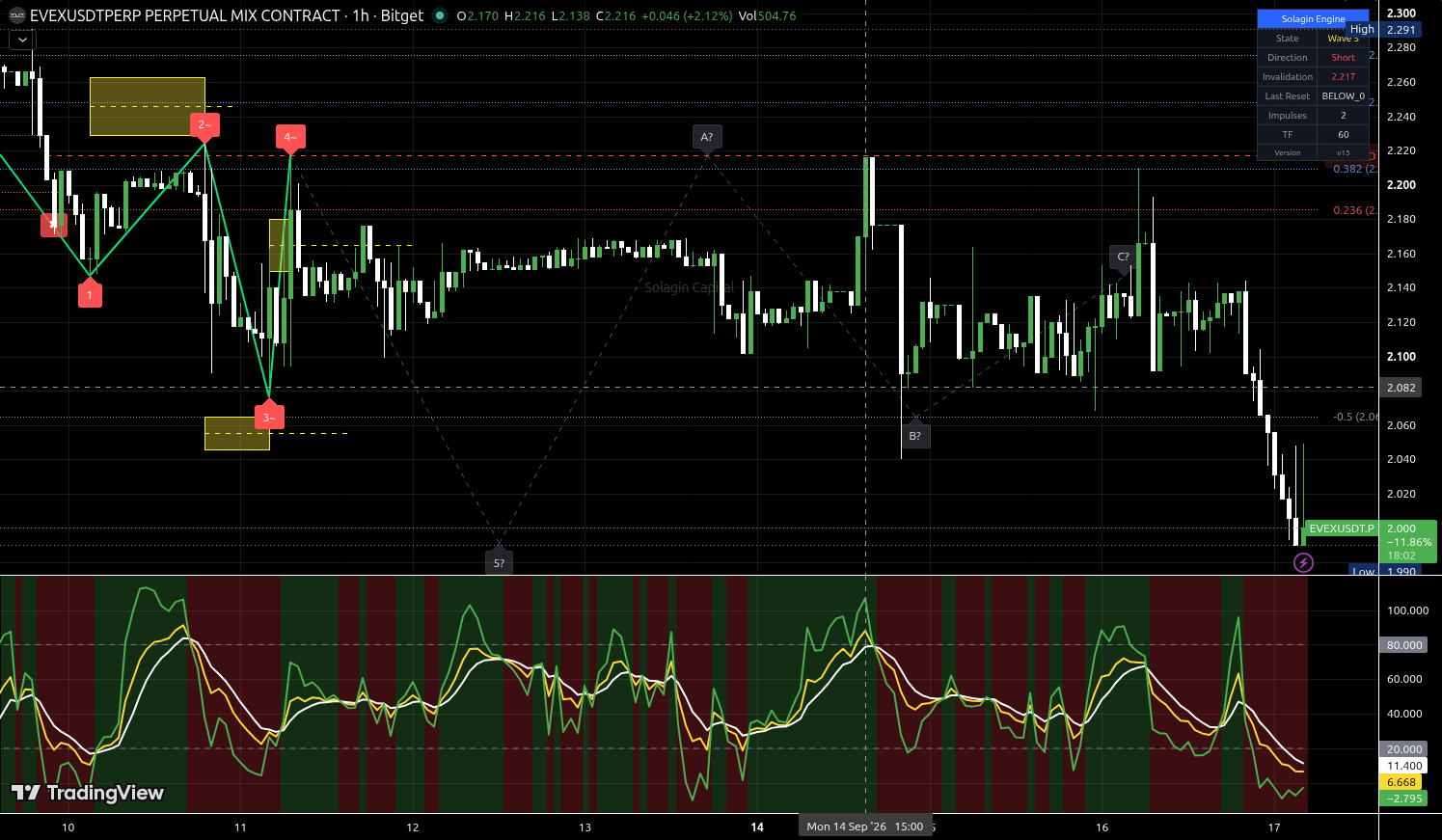Select the projected wave label 5?
The image size is (1442, 840).
[x=499, y=561]
